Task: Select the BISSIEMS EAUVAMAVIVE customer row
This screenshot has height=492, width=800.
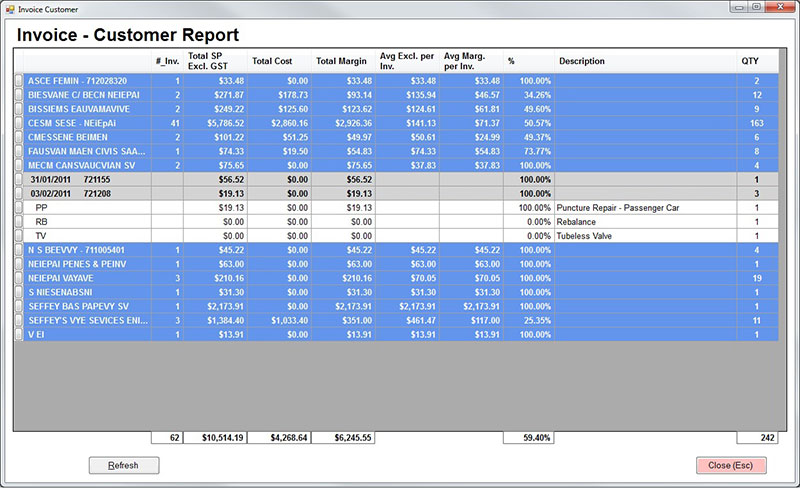Action: pyautogui.click(x=396, y=109)
